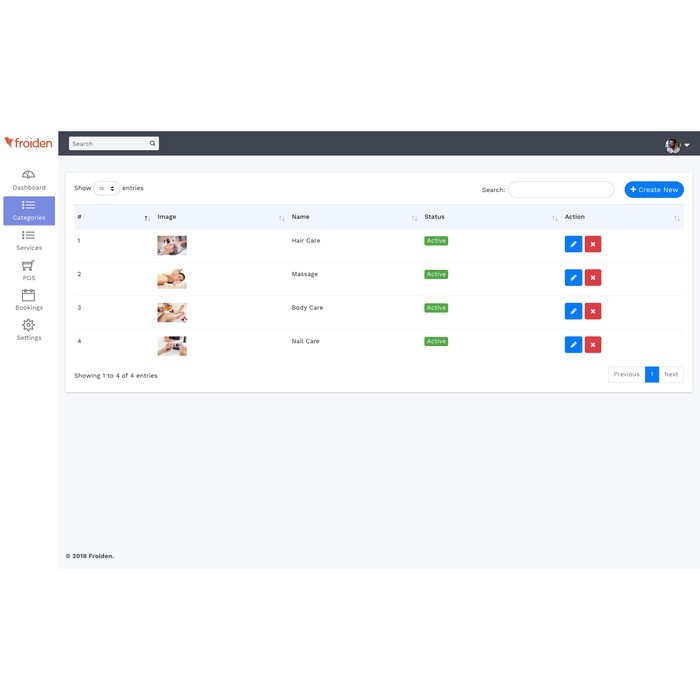Open the Body Care thumbnail image
The image size is (700, 700).
coord(172,312)
